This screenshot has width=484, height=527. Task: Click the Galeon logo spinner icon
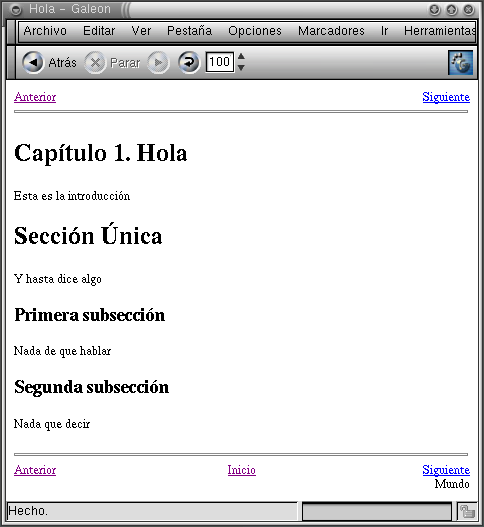tap(460, 63)
